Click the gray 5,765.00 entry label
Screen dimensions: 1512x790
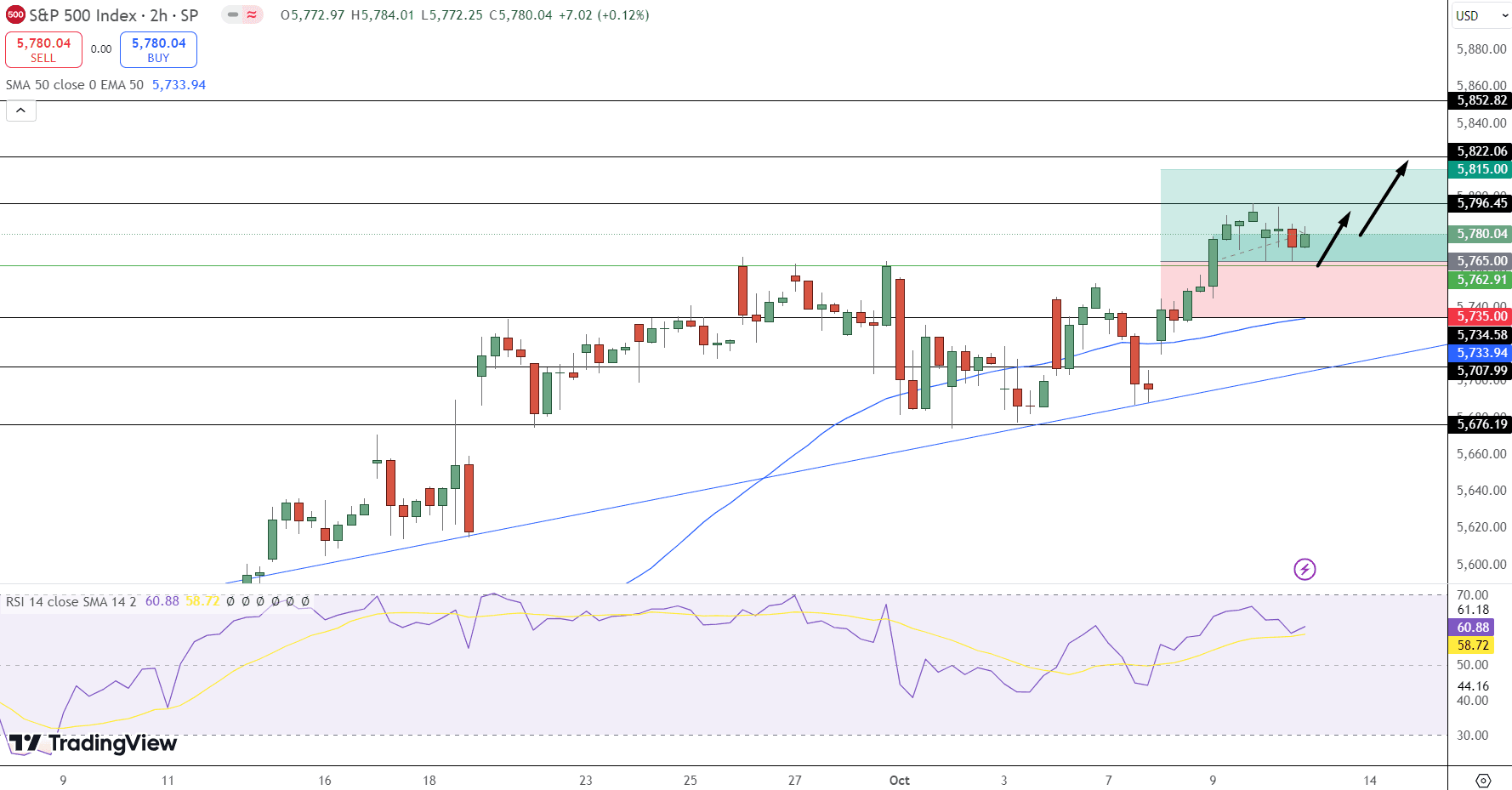click(x=1480, y=261)
